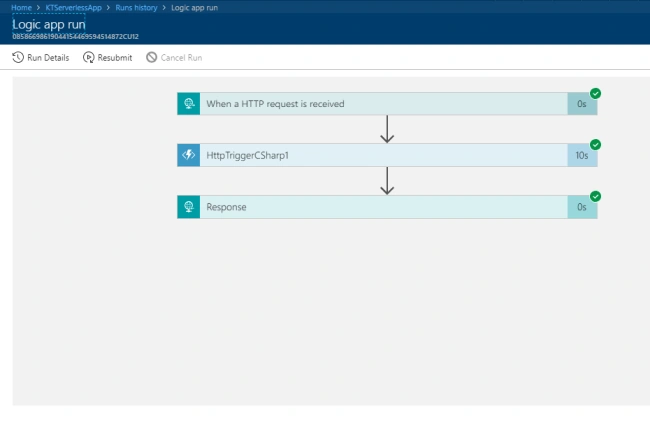Click the Cancel Run label
This screenshot has width=650, height=421.
point(181,58)
